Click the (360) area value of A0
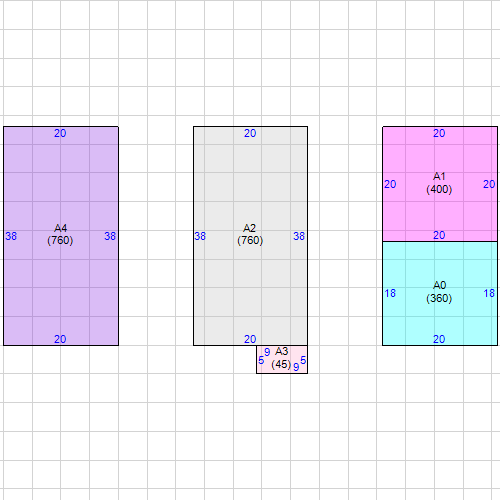This screenshot has width=500, height=500. [x=439, y=298]
